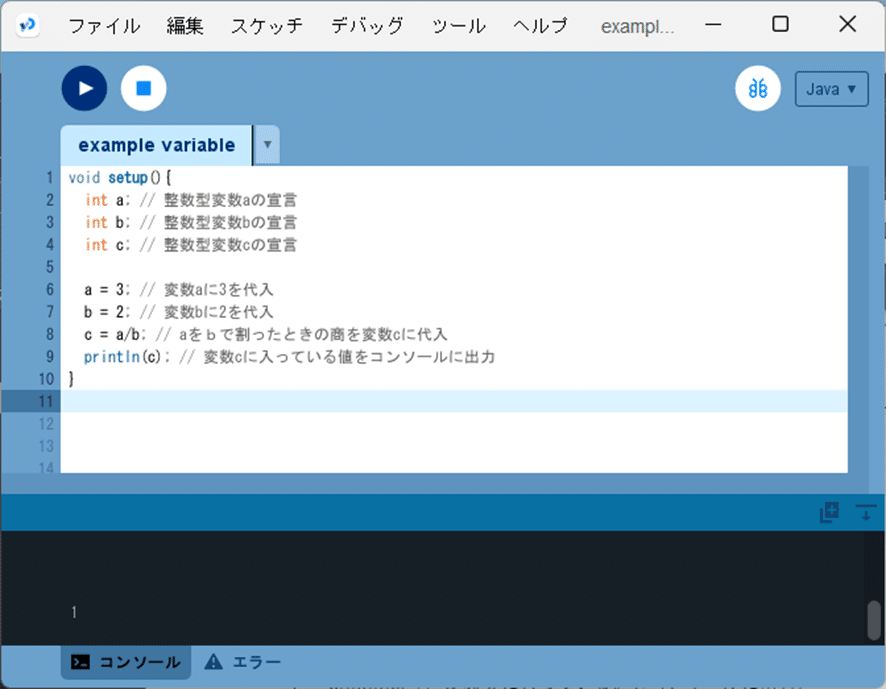
Task: Click the 'void setup() {' line
Action: tap(119, 177)
